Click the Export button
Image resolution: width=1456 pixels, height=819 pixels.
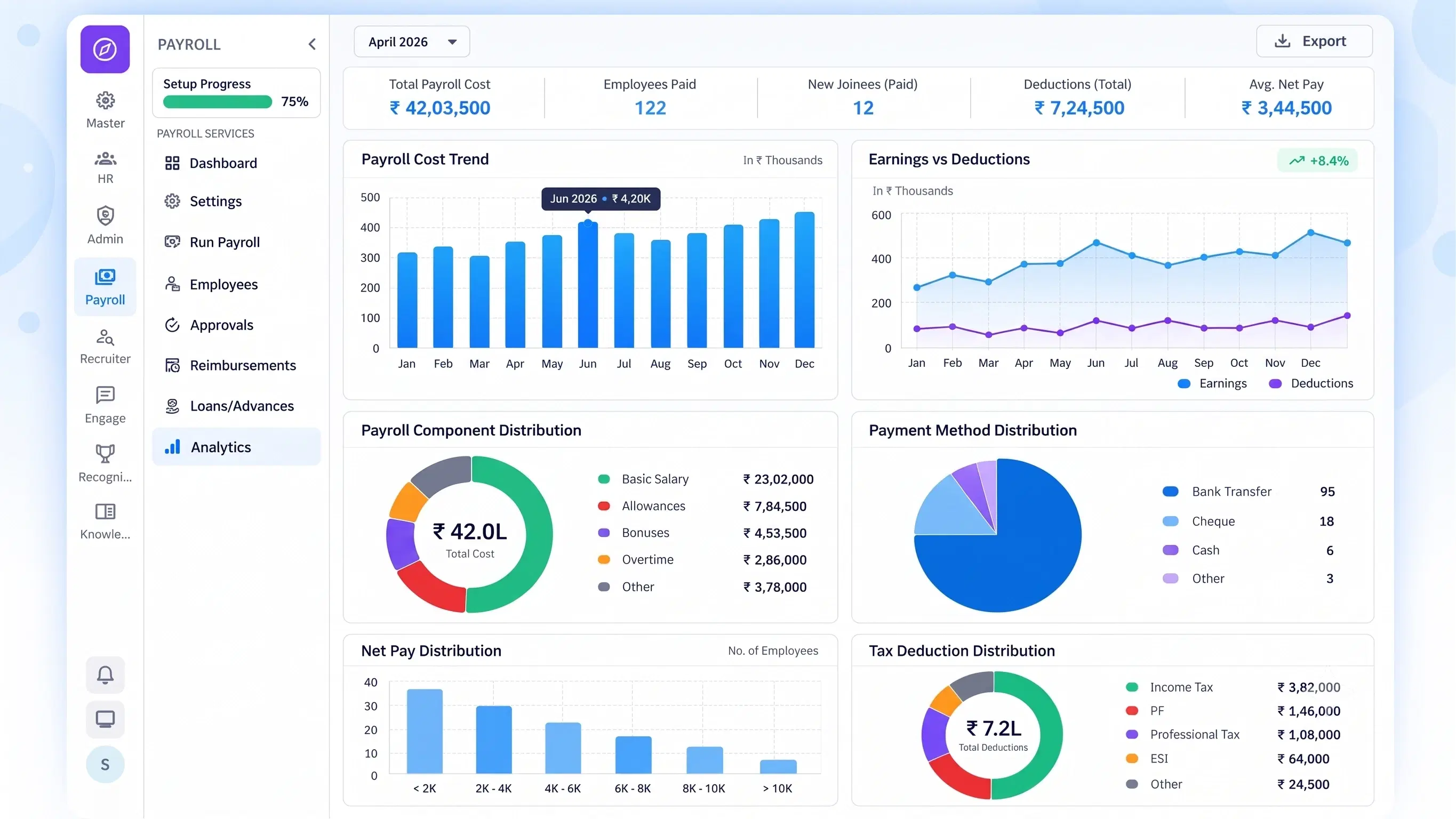coord(1314,41)
